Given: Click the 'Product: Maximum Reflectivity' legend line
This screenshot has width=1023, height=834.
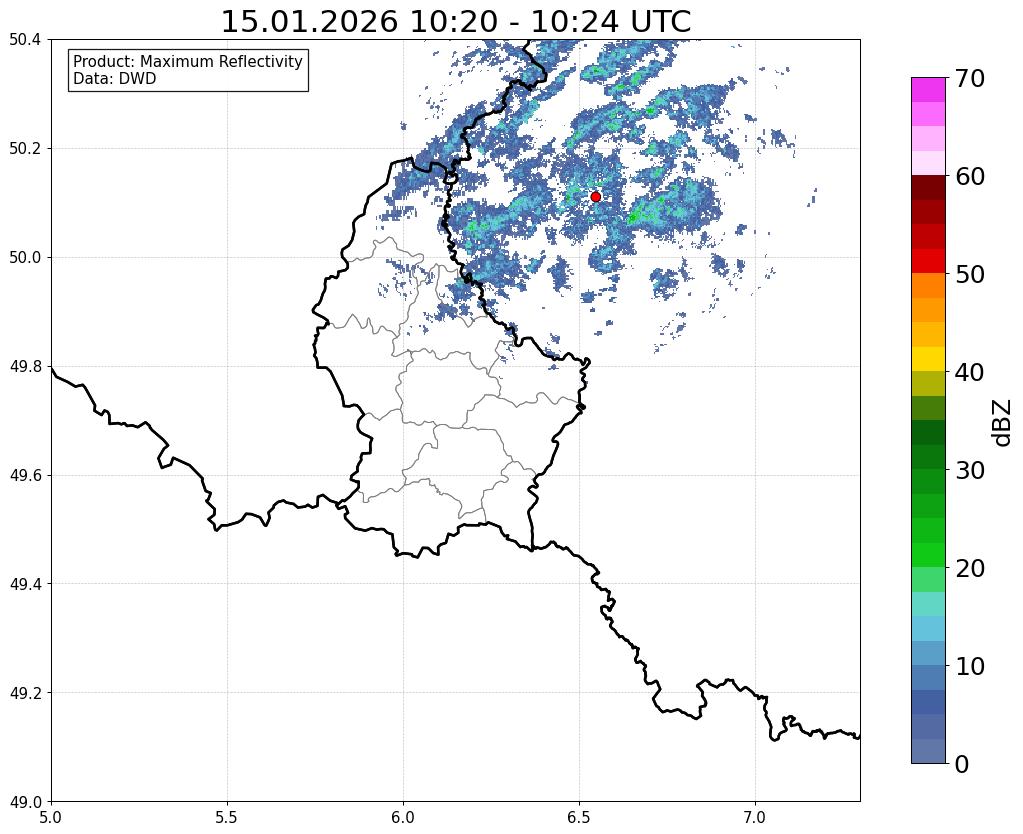Looking at the screenshot, I should (188, 61).
